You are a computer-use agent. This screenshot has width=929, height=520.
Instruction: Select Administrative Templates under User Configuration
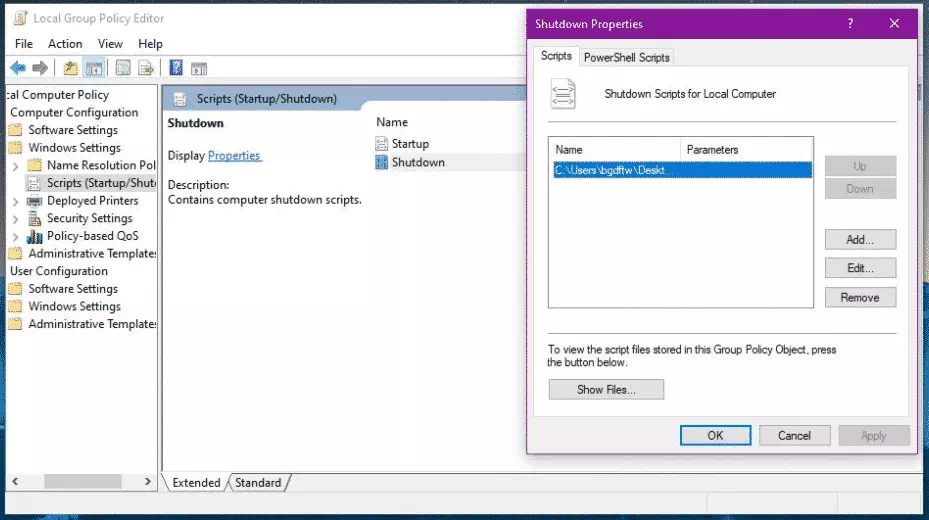tap(92, 324)
